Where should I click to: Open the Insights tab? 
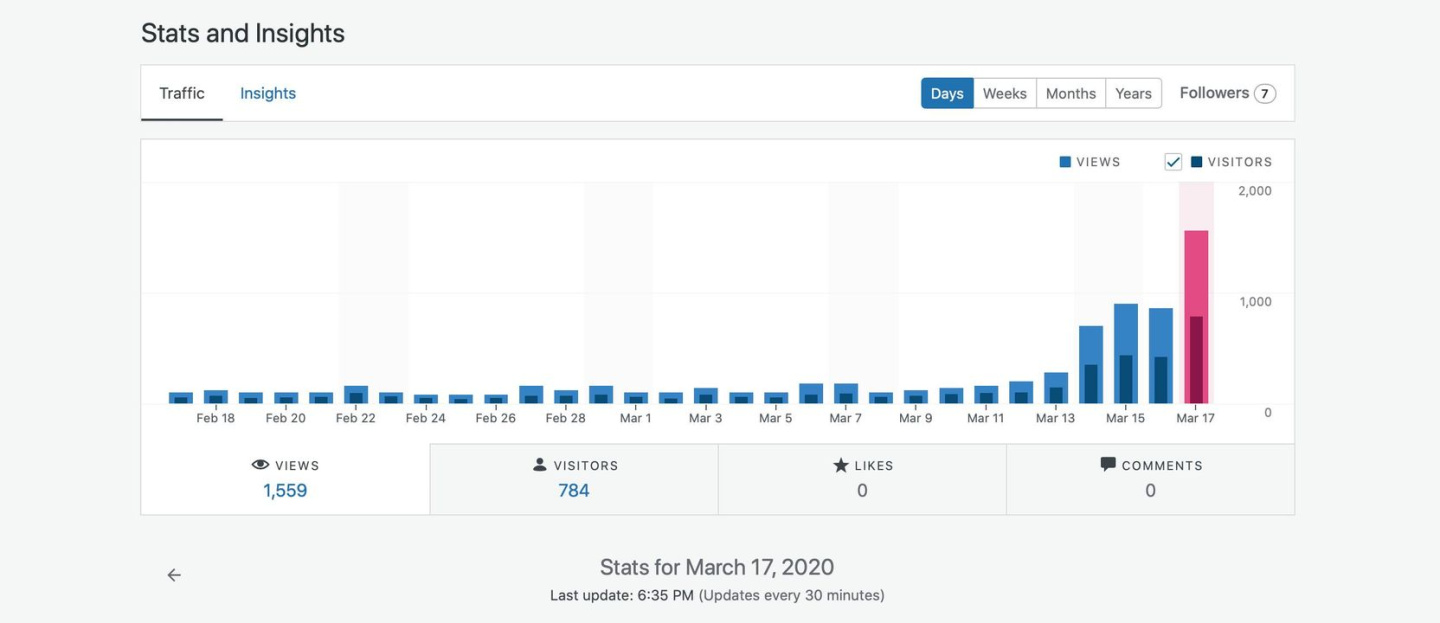pyautogui.click(x=268, y=93)
